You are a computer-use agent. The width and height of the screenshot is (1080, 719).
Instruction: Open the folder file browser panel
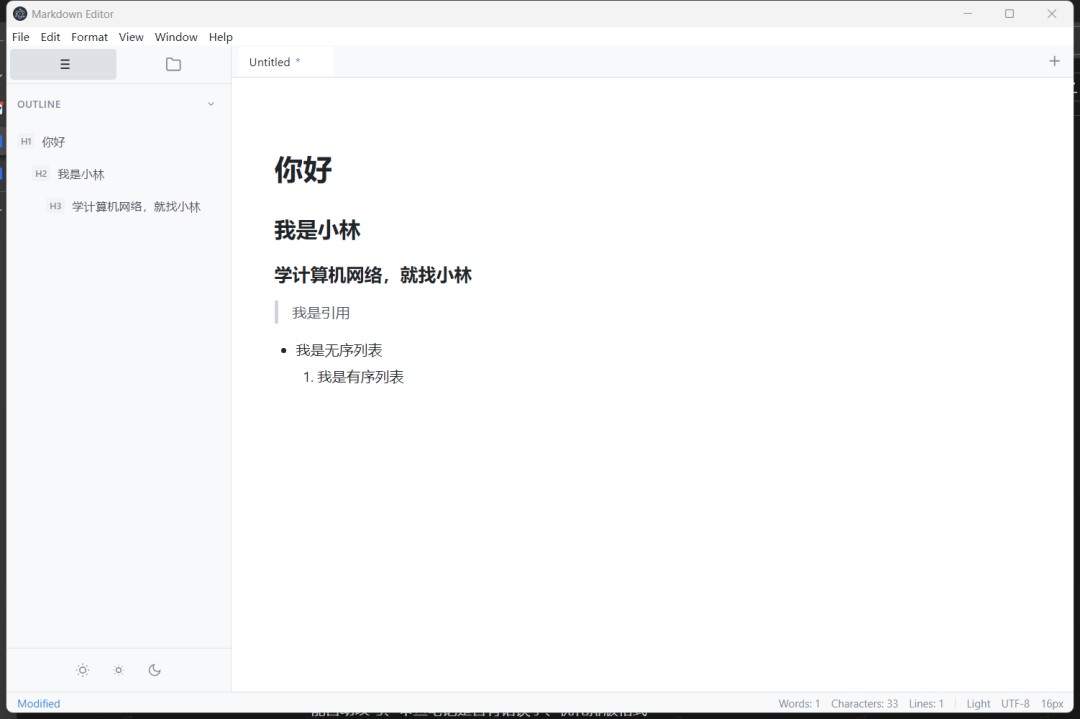pos(174,64)
